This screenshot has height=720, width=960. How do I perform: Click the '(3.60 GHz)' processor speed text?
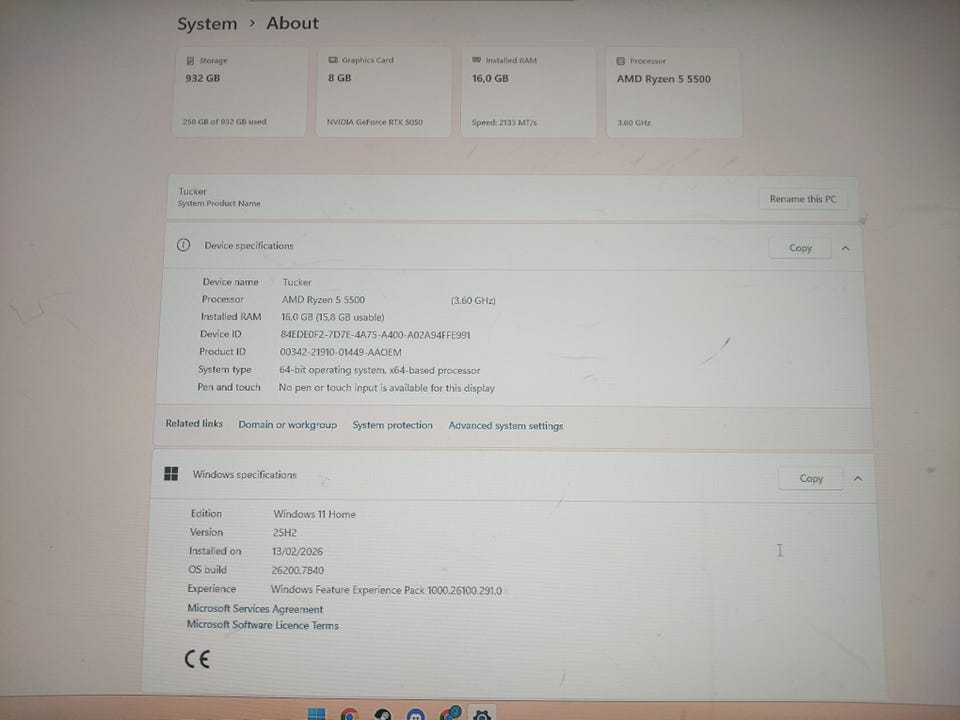coord(473,301)
